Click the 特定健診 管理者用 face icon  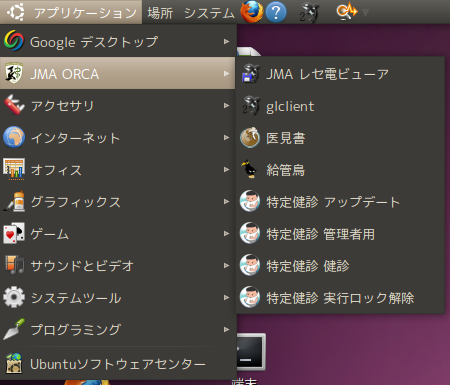click(x=250, y=233)
